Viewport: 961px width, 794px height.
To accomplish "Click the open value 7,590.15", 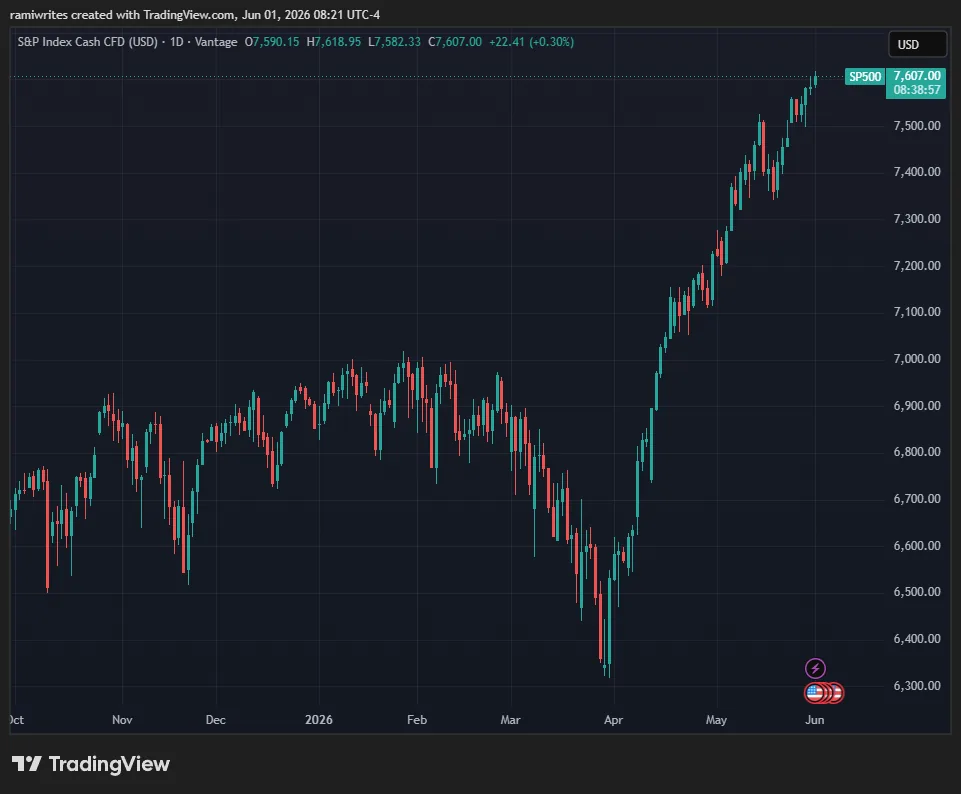I will [276, 42].
